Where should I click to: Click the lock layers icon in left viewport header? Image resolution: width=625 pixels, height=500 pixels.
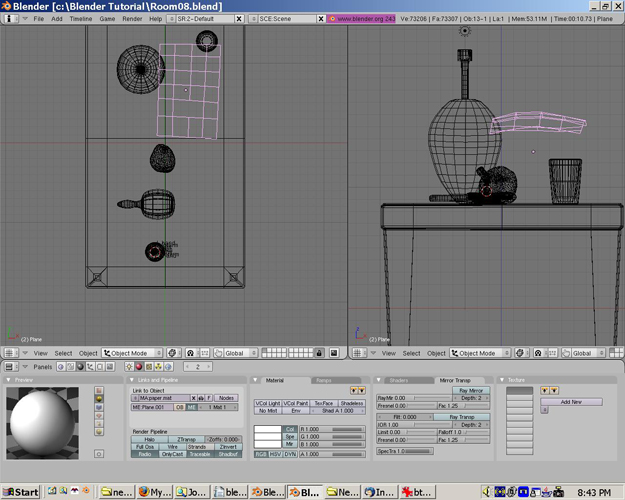pyautogui.click(x=318, y=353)
